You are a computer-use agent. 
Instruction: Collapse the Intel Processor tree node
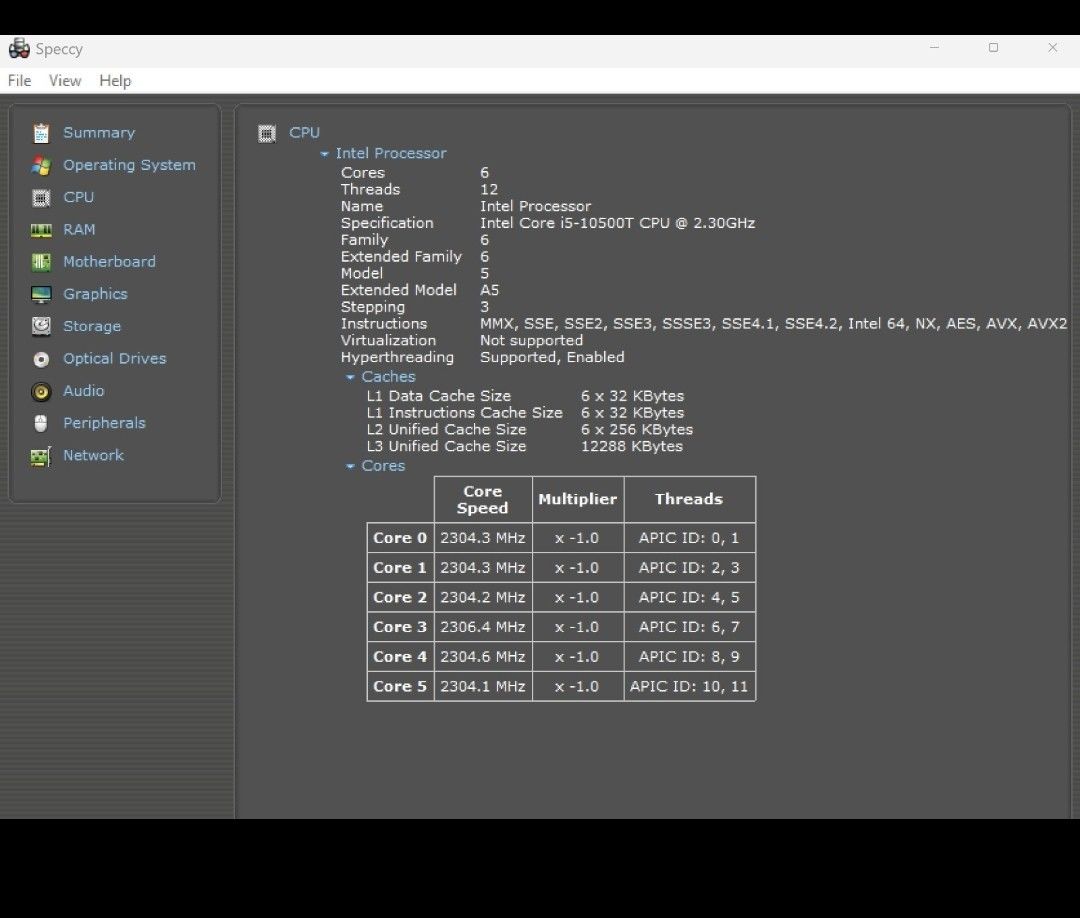(x=324, y=154)
